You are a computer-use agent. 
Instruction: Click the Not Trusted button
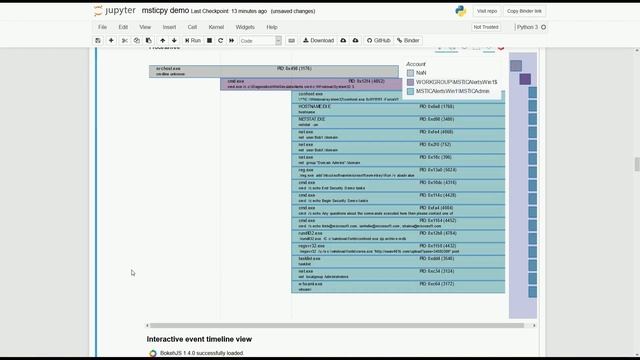(x=486, y=27)
